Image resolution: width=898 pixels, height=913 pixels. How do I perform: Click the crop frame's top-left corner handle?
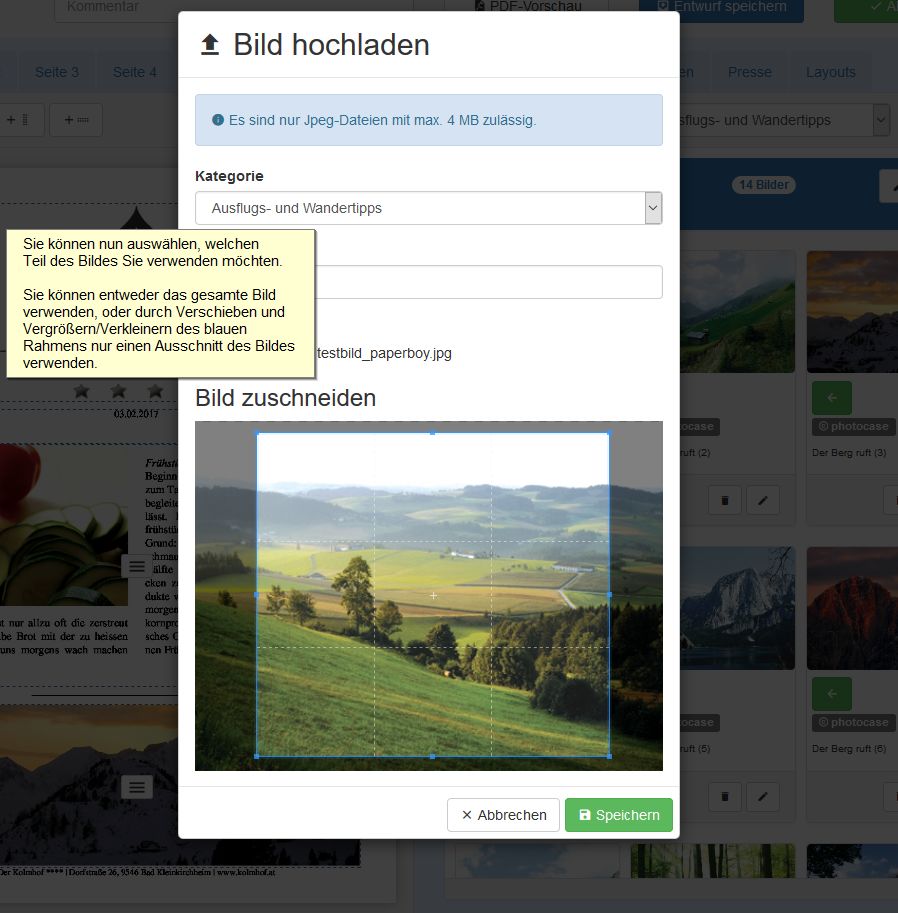[x=257, y=433]
